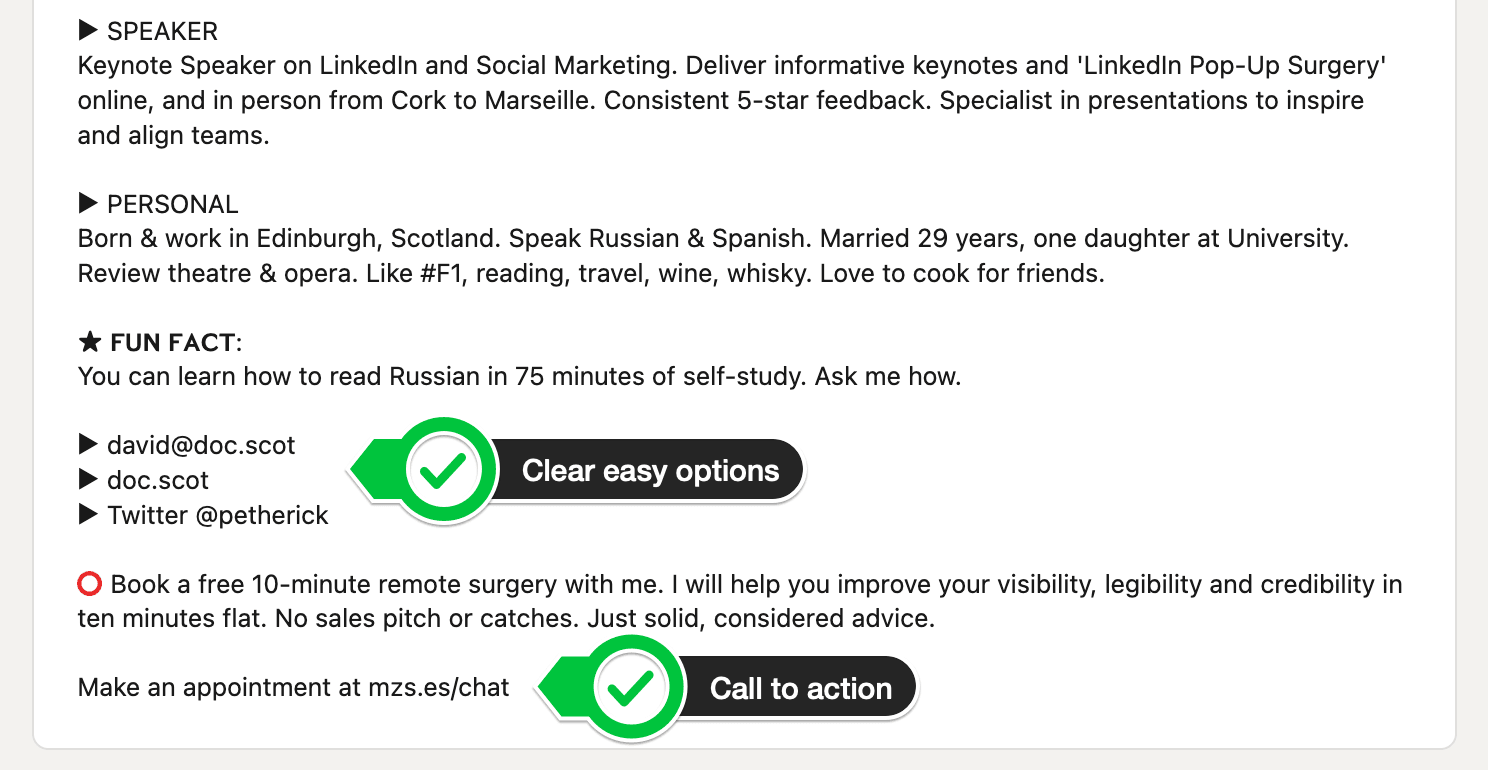Open the david@doc.scot email address

(202, 445)
